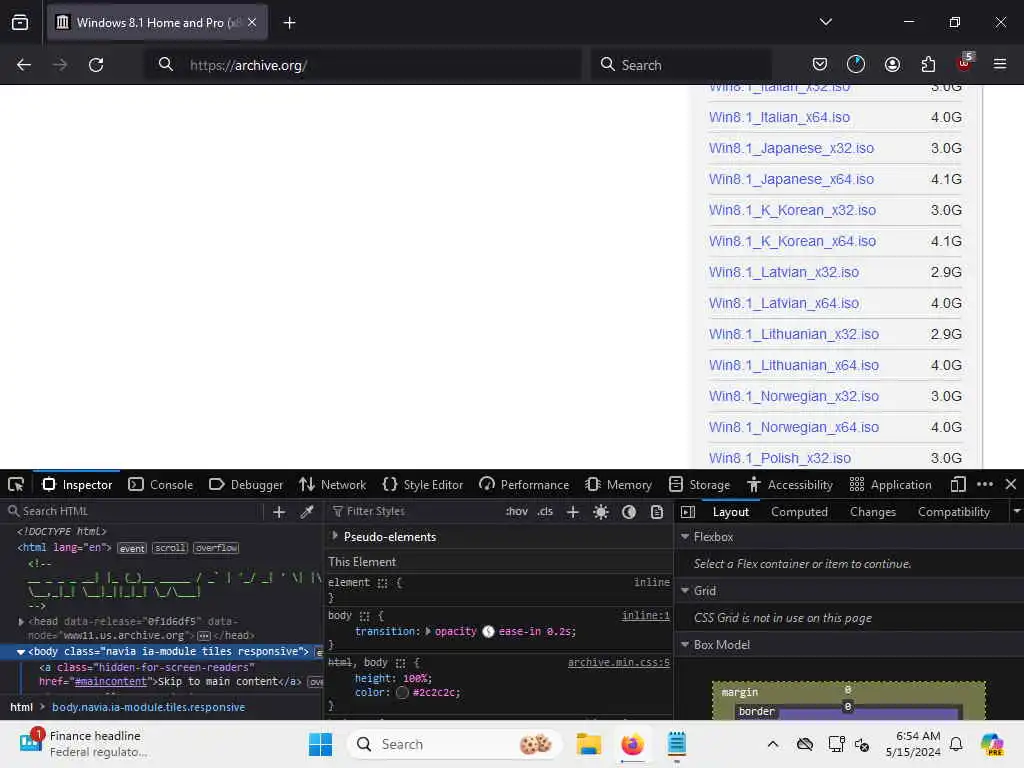Open the sidebar tabs overflow dropdown
The height and width of the screenshot is (768, 1024).
pos(1016,511)
